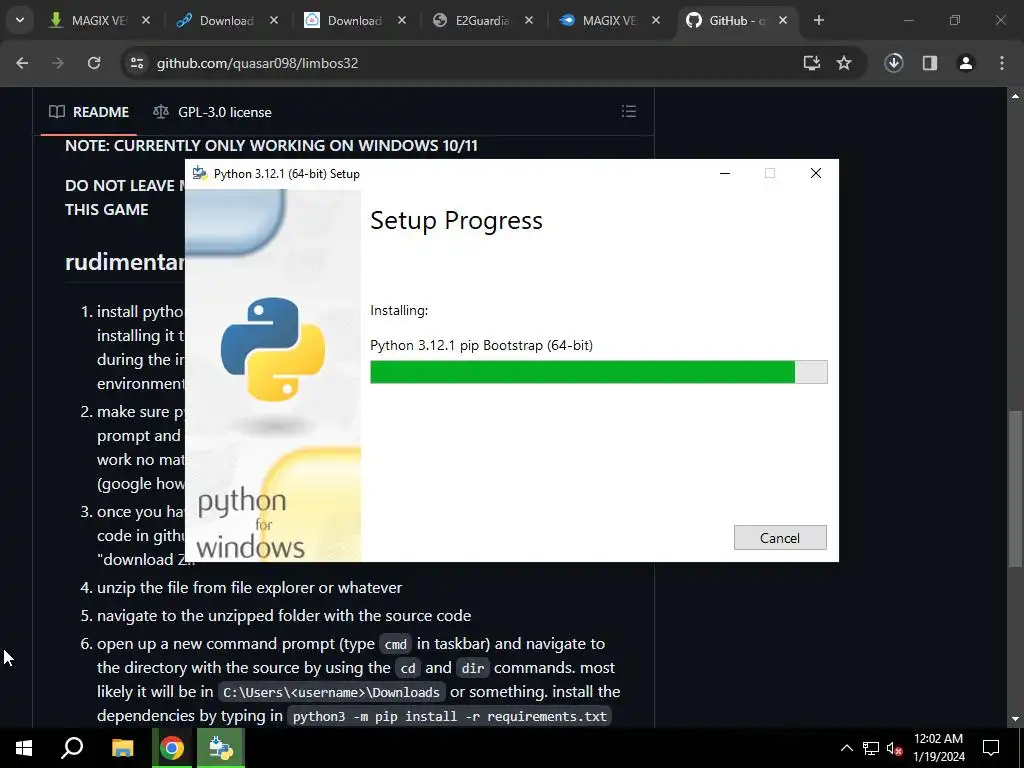
Task: Click the 'C:\Users\<username>\Downloads' code text
Action: coord(332,692)
